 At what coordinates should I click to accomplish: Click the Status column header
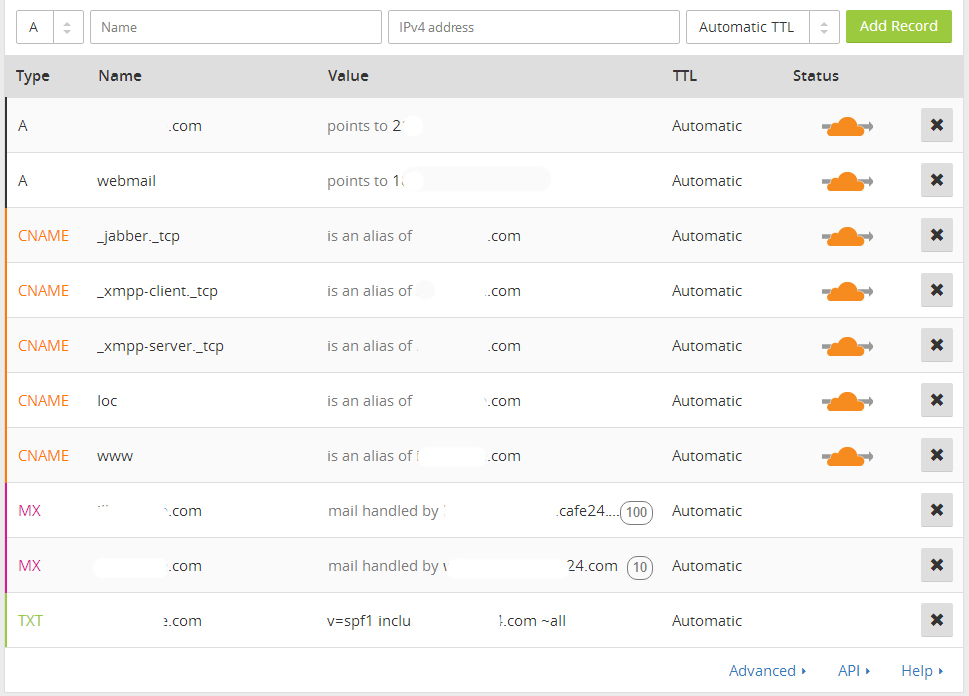[x=816, y=76]
